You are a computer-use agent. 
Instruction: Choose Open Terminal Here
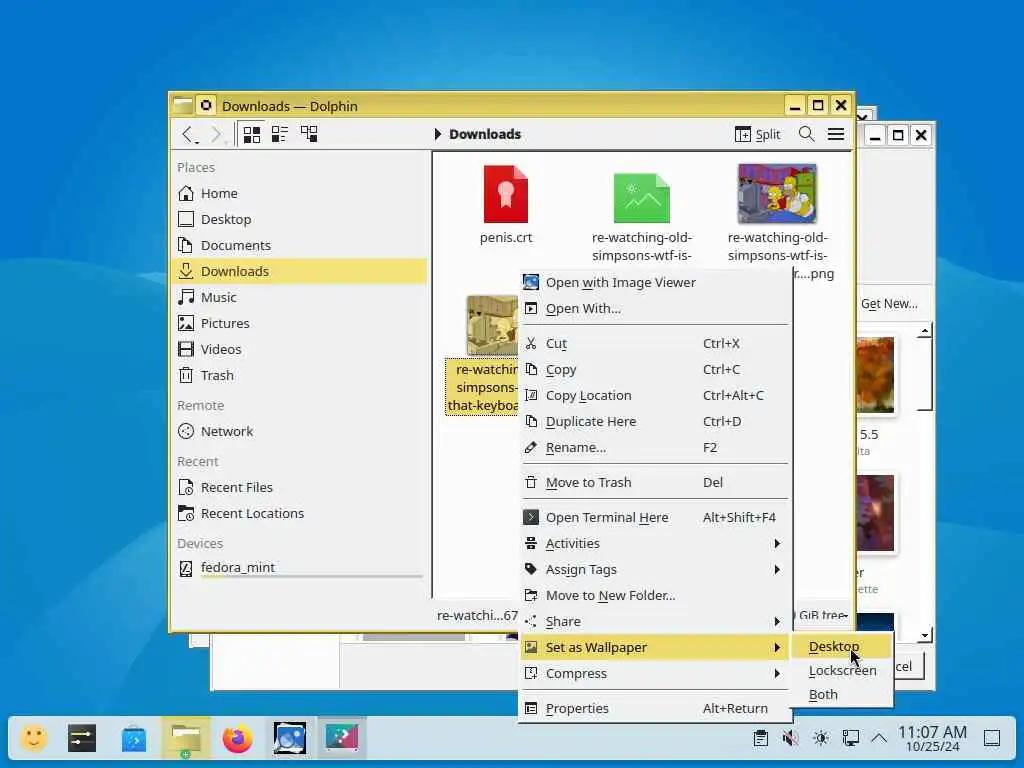coord(655,517)
